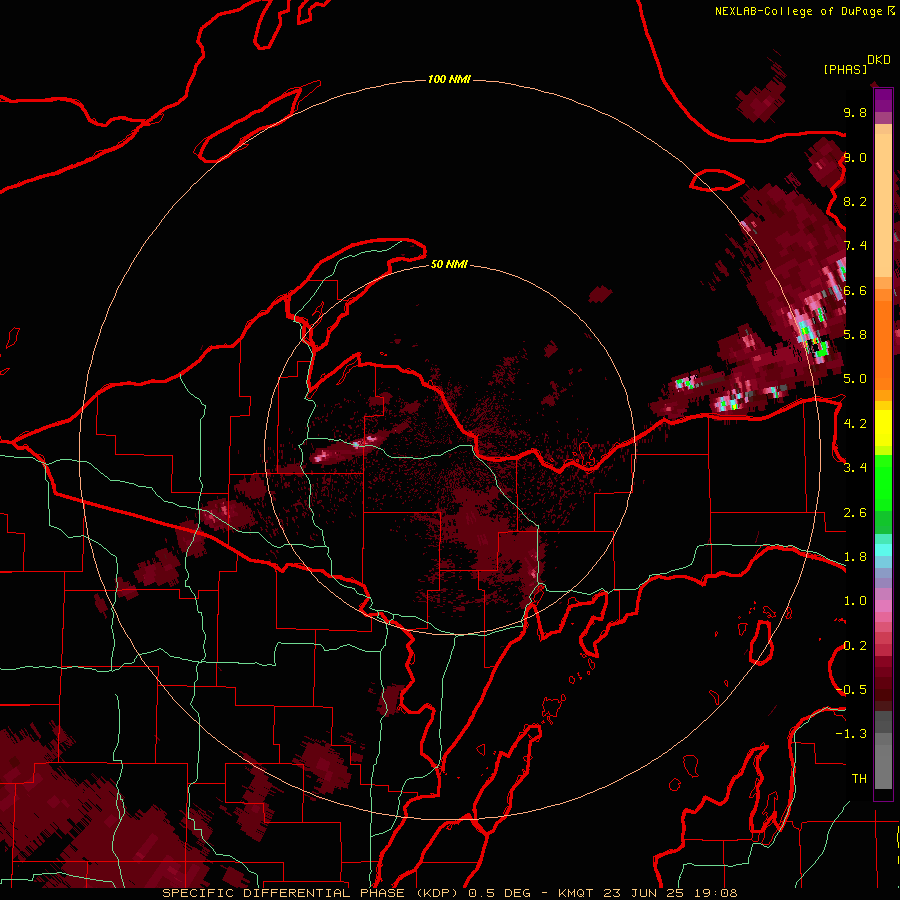Click the TH label on color scale
This screenshot has width=900, height=900.
click(x=859, y=778)
